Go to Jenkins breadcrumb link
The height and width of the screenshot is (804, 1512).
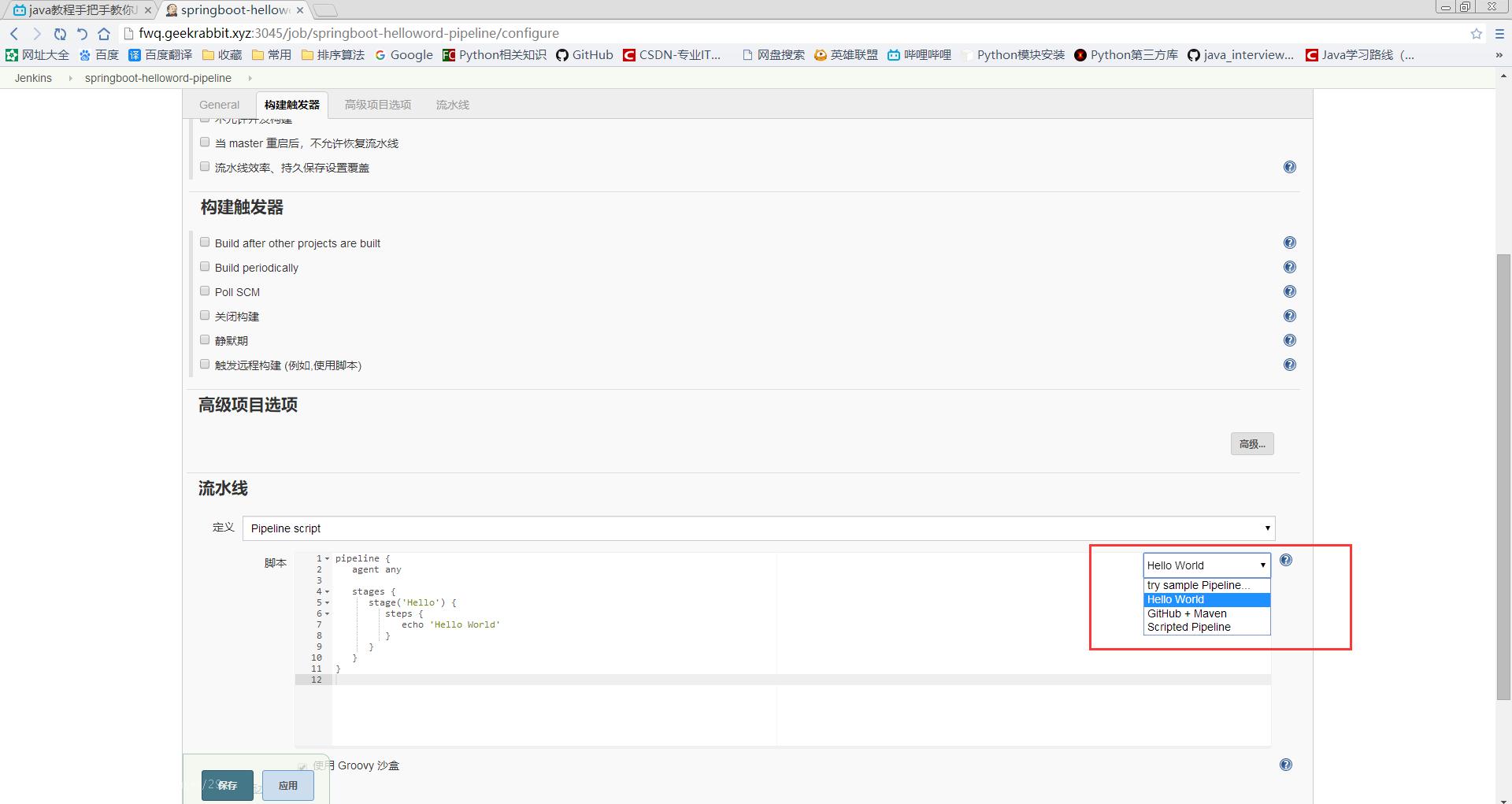coord(33,78)
